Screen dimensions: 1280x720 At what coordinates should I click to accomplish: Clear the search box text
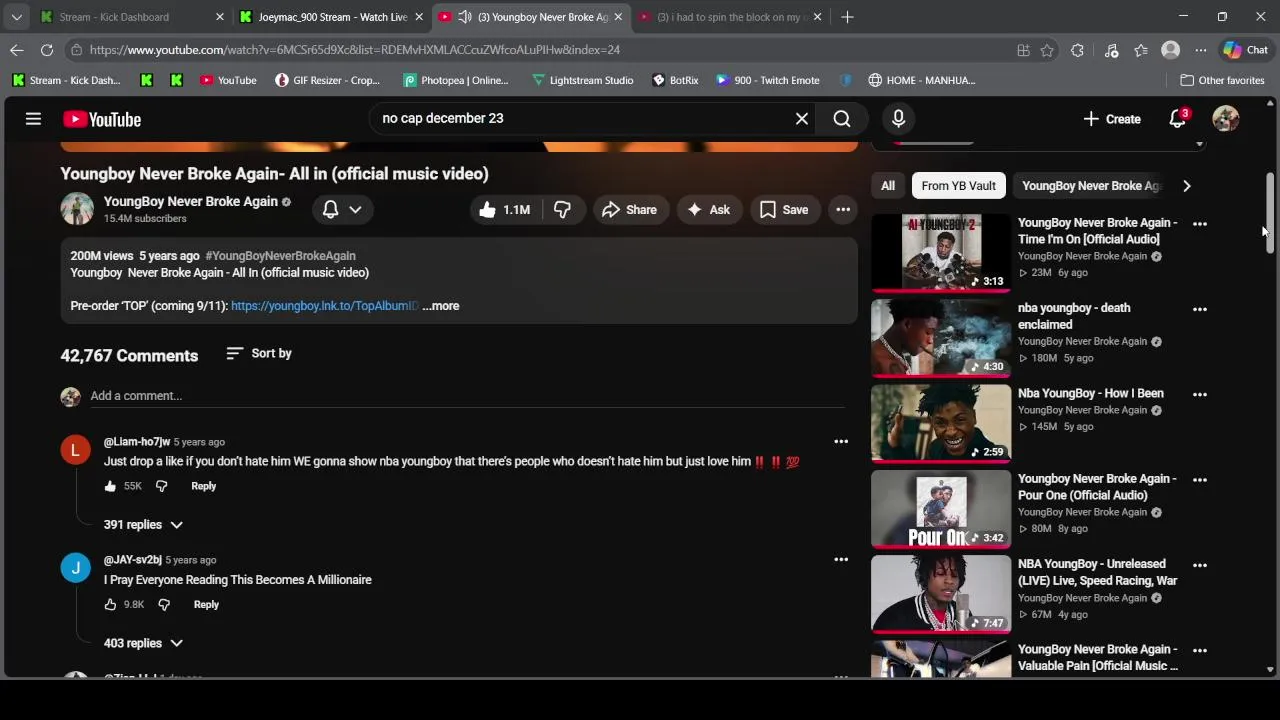pos(802,119)
